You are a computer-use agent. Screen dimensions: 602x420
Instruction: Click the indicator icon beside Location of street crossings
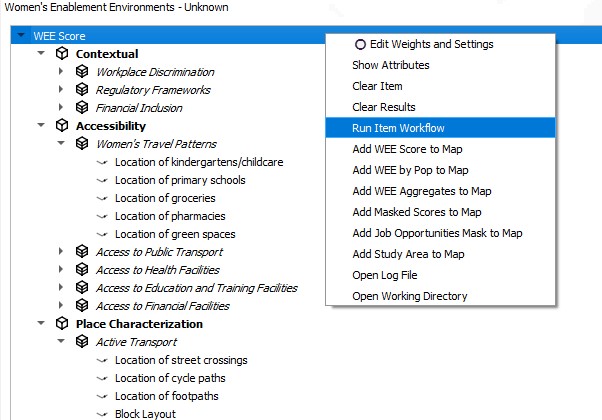pos(102,360)
